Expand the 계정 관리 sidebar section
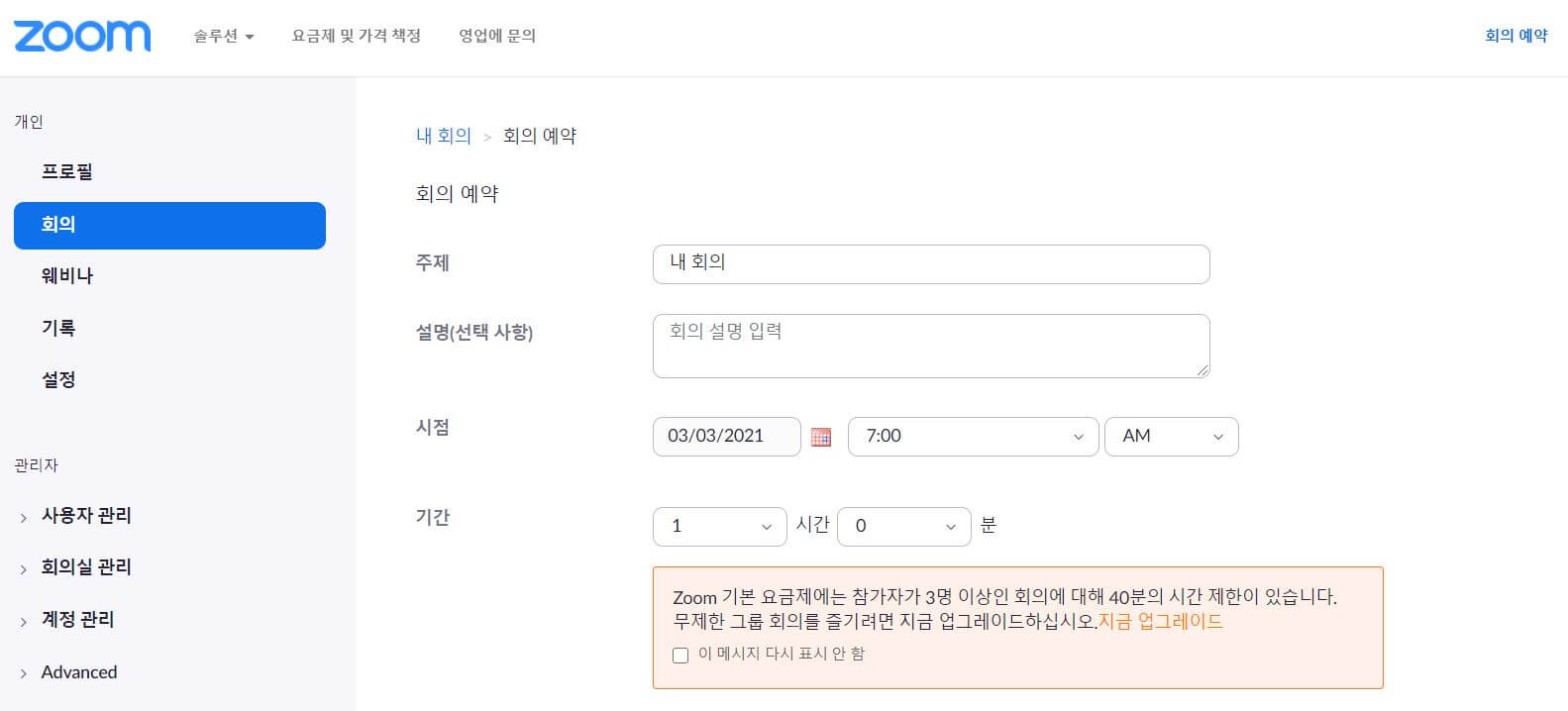 77,619
